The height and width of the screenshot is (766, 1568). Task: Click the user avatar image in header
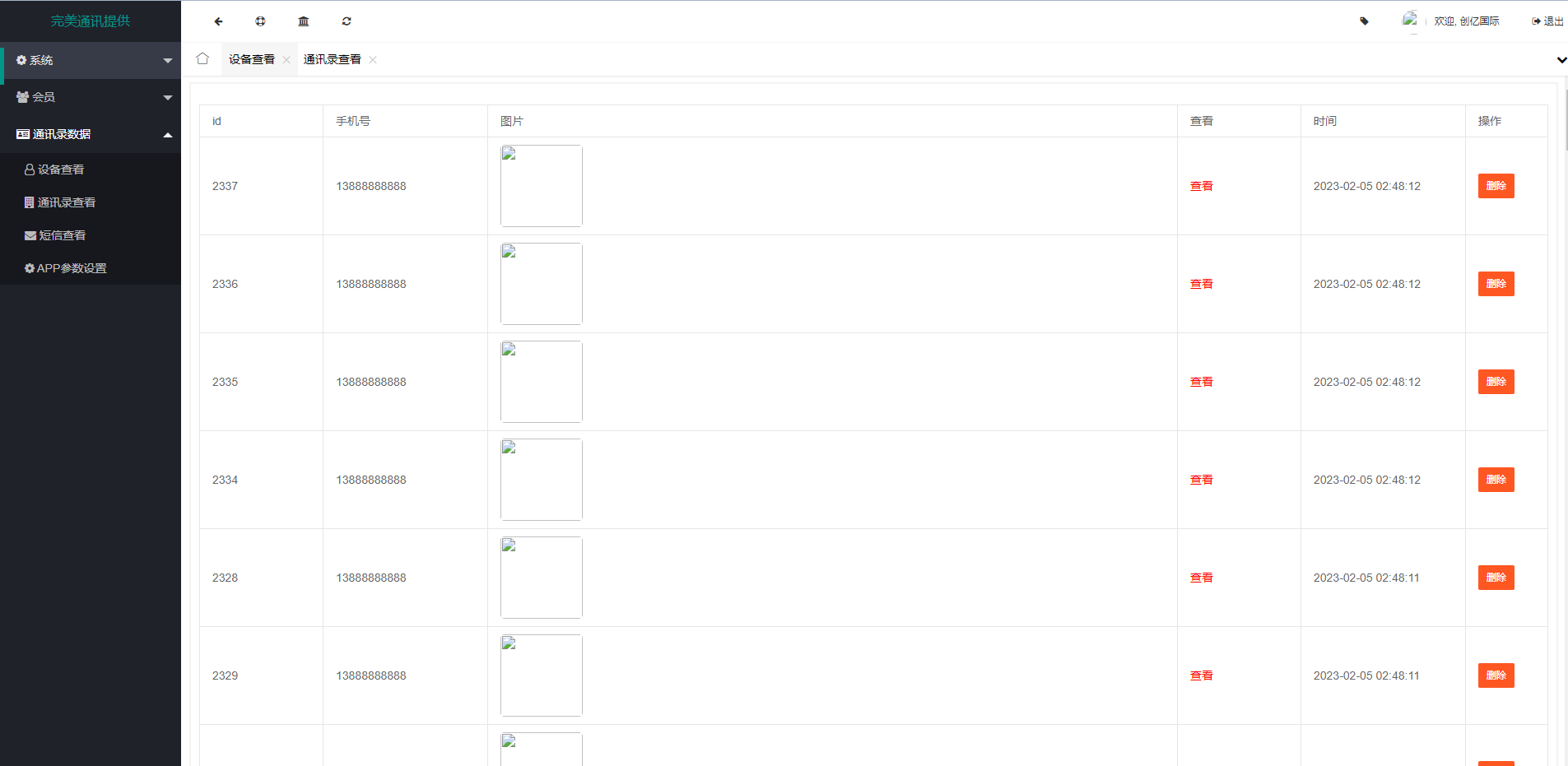1410,20
